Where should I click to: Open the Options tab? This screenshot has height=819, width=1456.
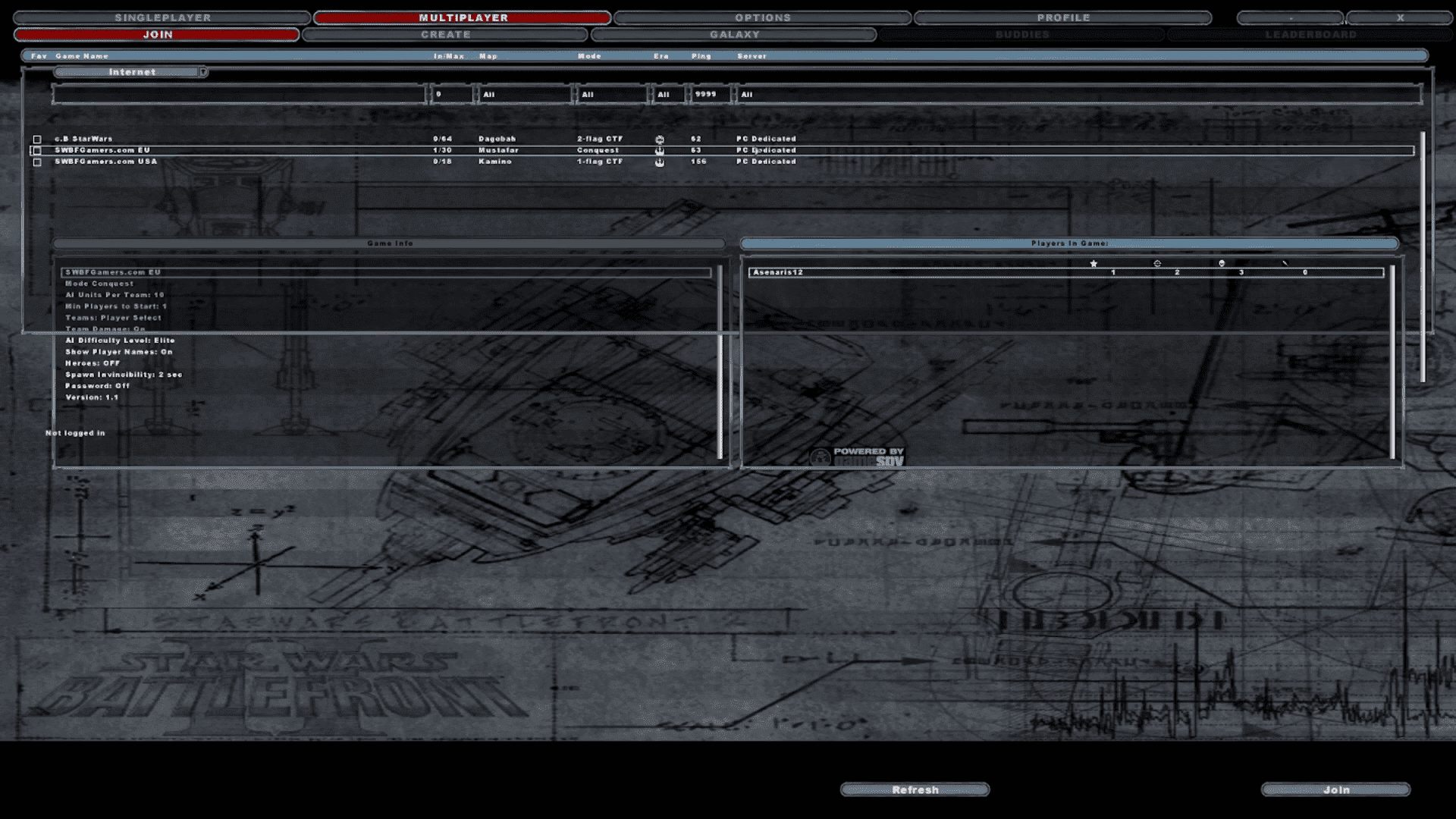coord(762,17)
